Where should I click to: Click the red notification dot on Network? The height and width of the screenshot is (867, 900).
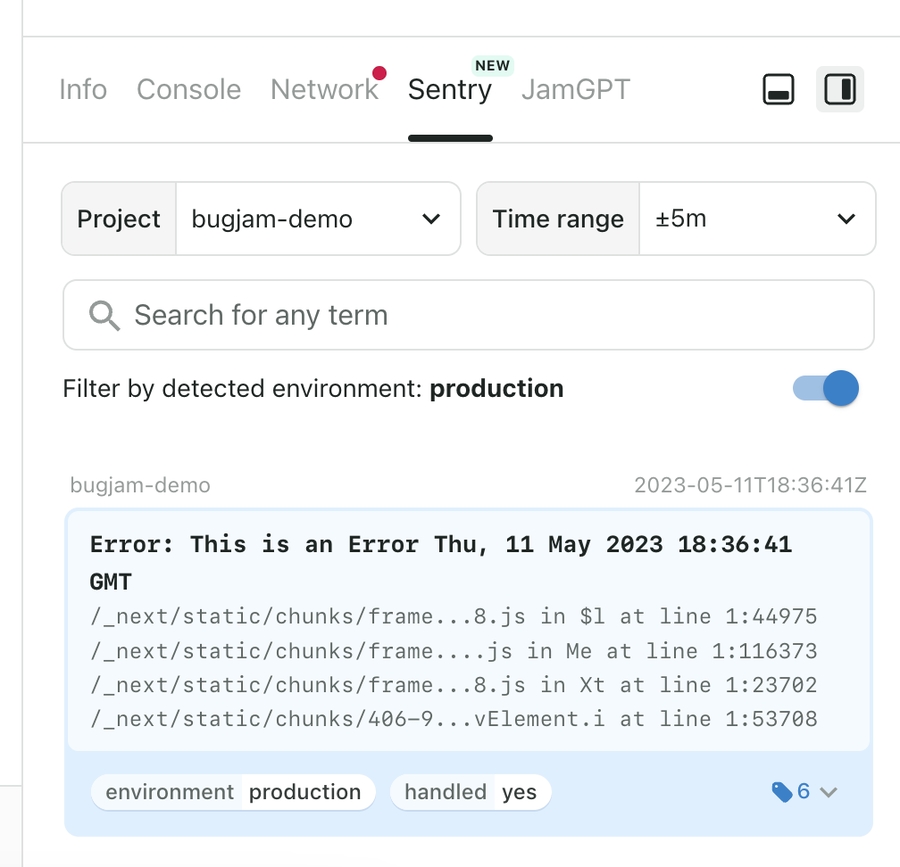[379, 73]
